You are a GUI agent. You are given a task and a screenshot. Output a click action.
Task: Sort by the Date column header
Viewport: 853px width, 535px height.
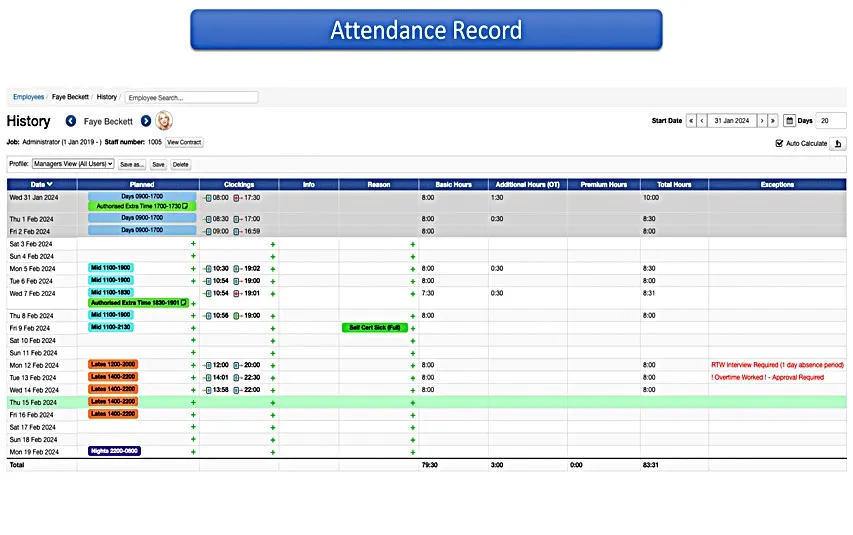[42, 185]
